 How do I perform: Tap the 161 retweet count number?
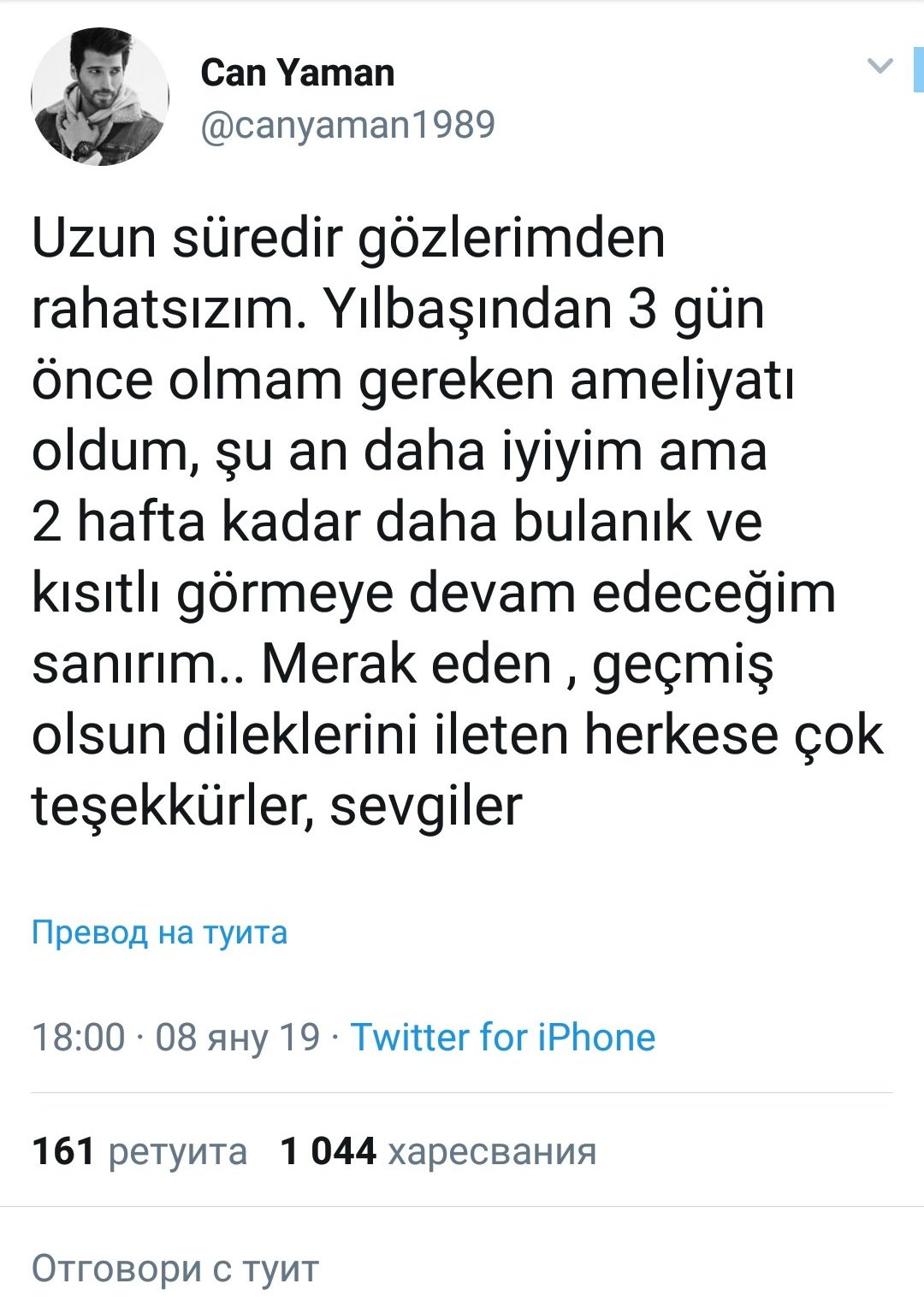63,1151
